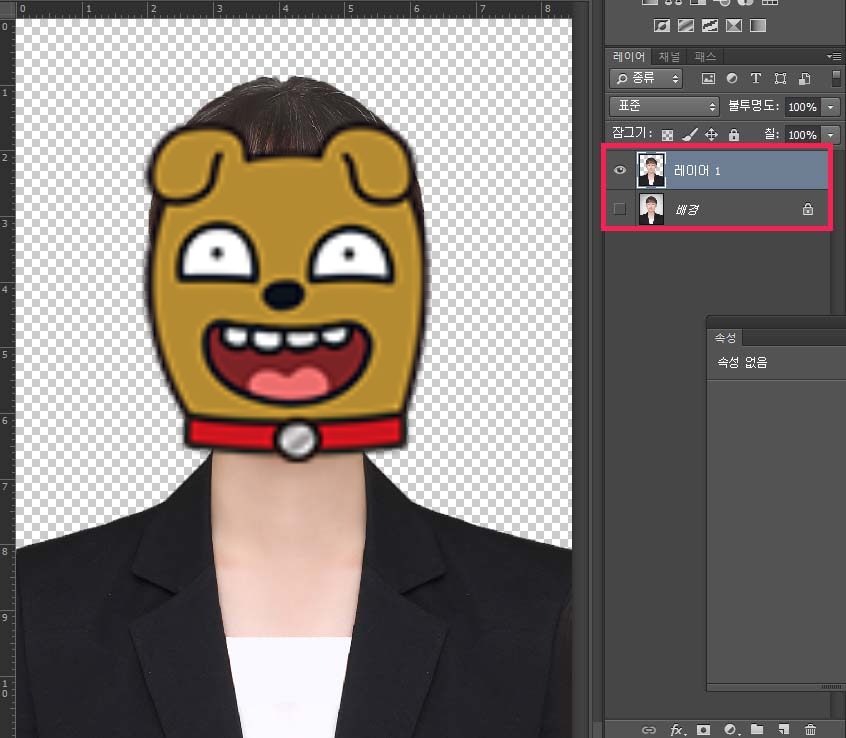Viewport: 846px width, 738px height.
Task: Delete layer with trash icon
Action: pos(810,730)
